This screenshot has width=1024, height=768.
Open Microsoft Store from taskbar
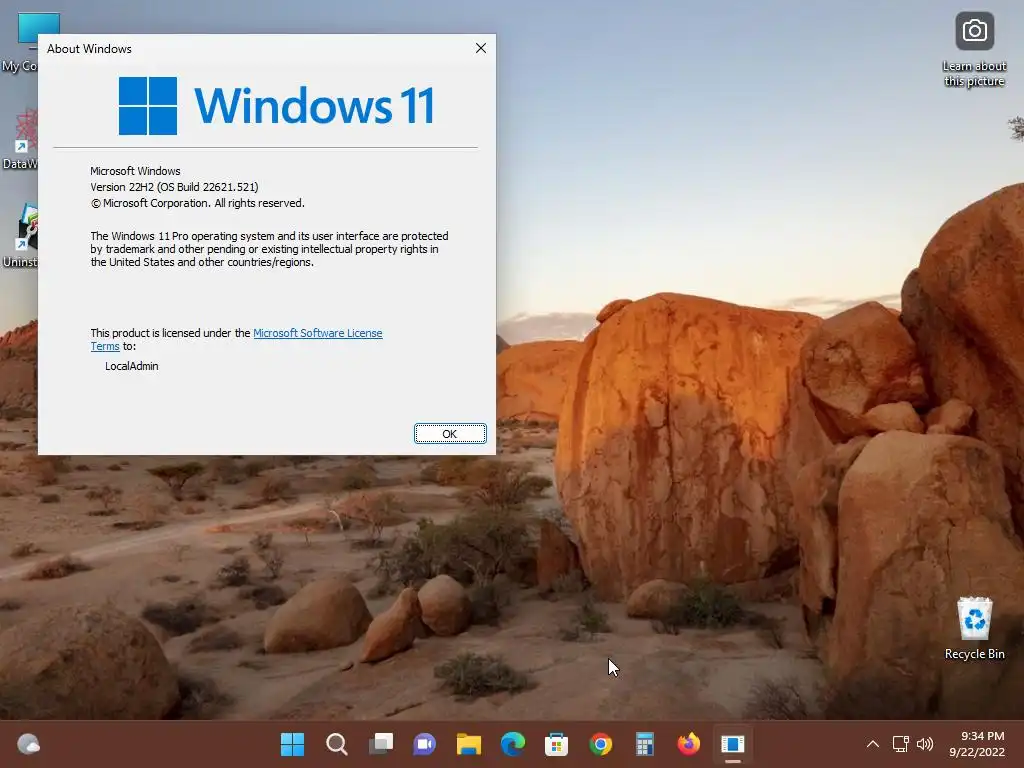[556, 744]
